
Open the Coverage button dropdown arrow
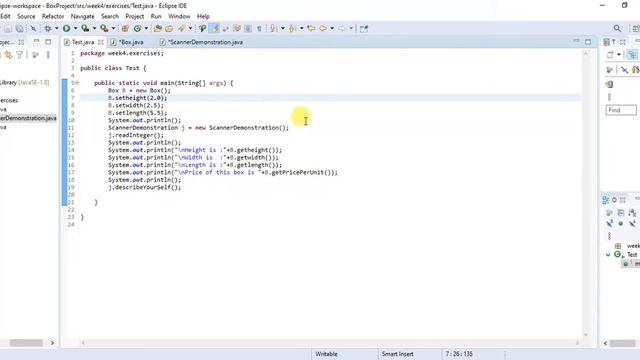point(94,28)
